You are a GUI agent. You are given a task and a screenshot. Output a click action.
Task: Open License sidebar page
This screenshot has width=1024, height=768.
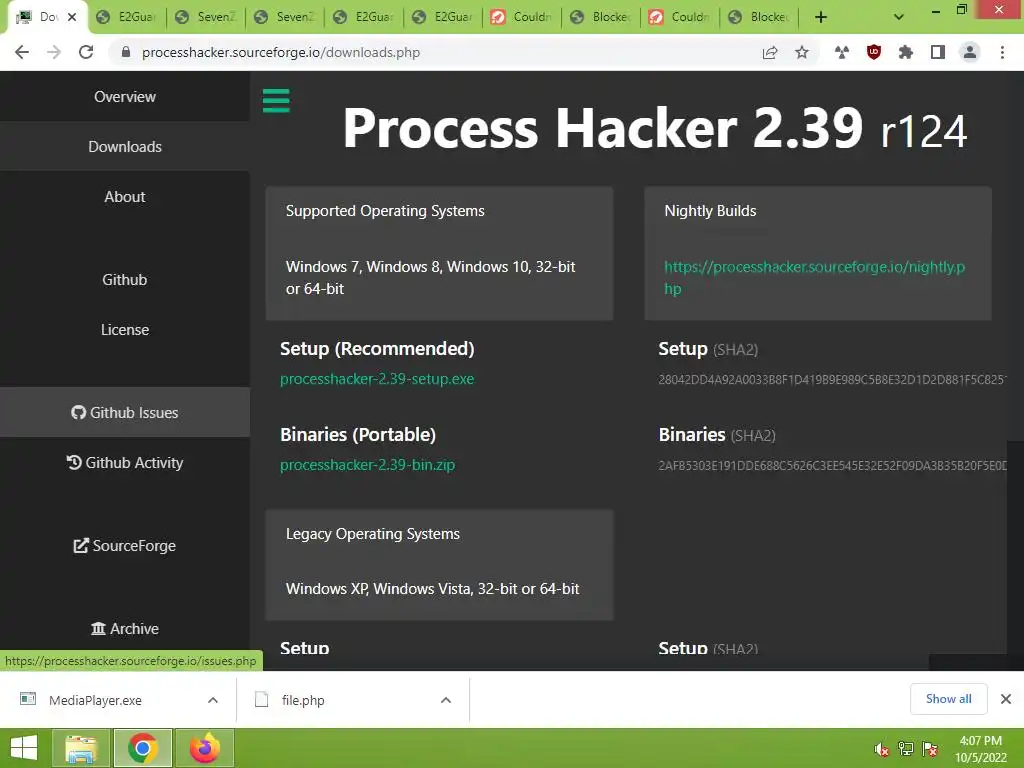click(125, 330)
